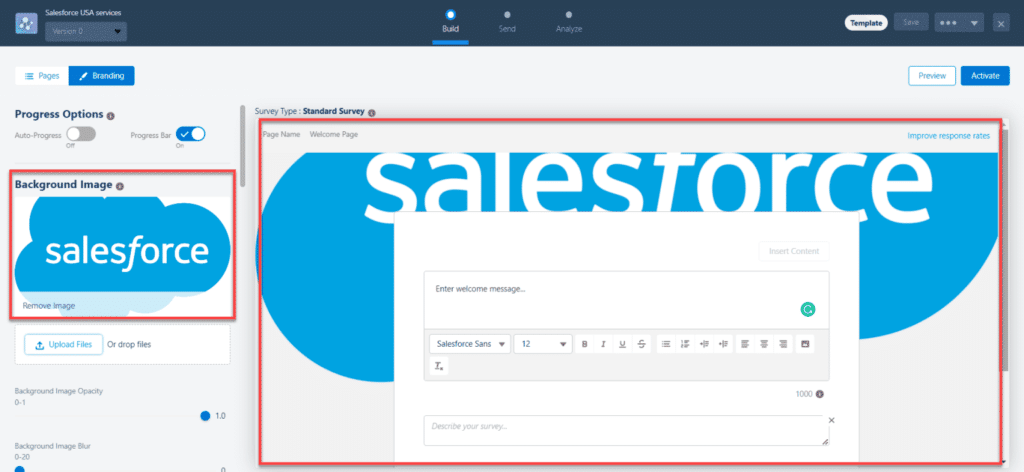Click the underline formatting icon

622,344
